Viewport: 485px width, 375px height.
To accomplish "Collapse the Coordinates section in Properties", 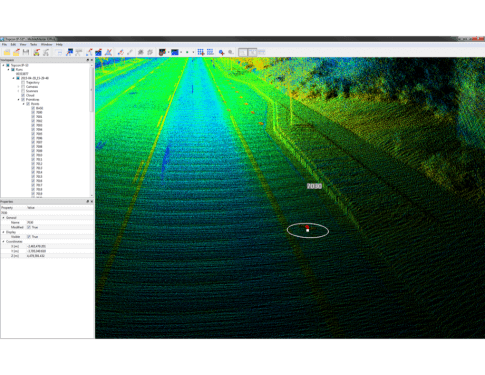I will coord(4,241).
